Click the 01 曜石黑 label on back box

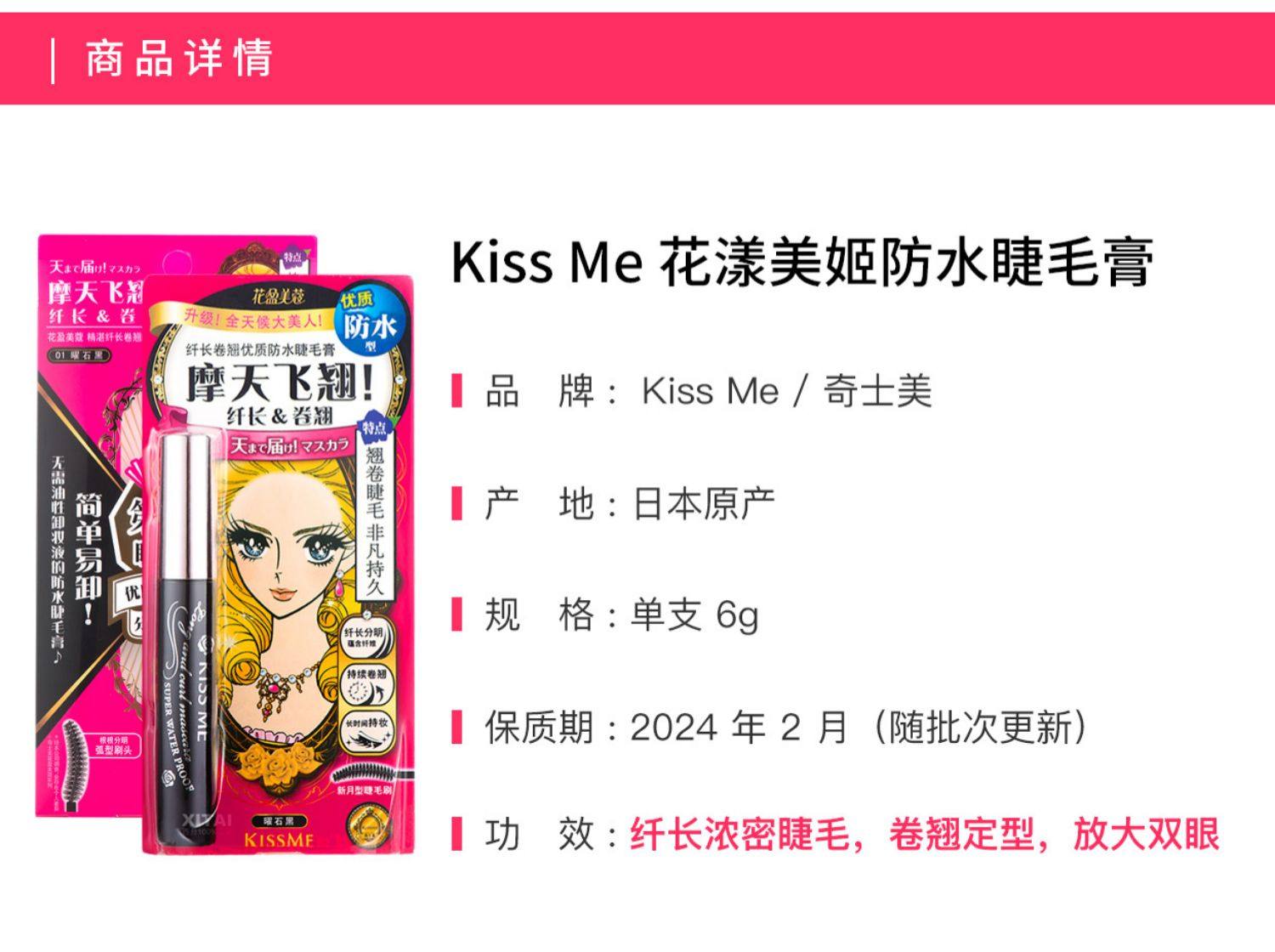(79, 354)
